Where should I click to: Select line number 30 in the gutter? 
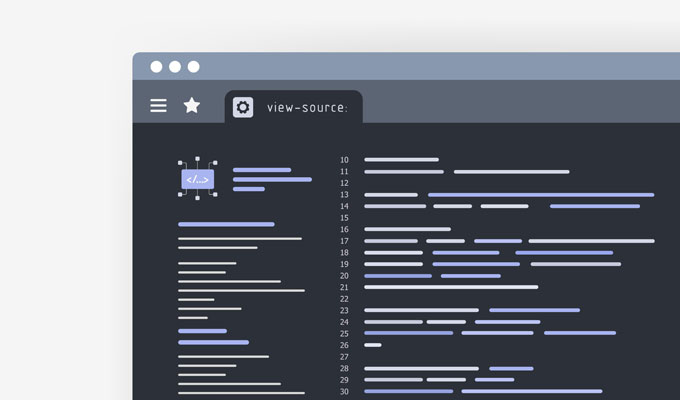[344, 391]
